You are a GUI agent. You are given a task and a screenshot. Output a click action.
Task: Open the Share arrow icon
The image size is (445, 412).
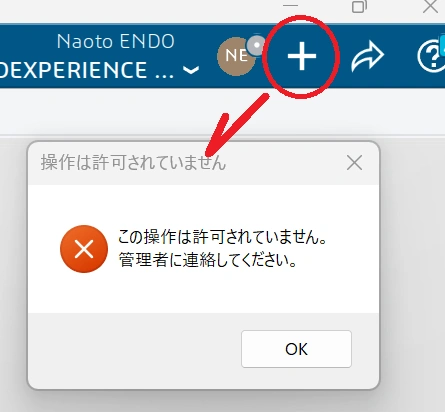(368, 56)
